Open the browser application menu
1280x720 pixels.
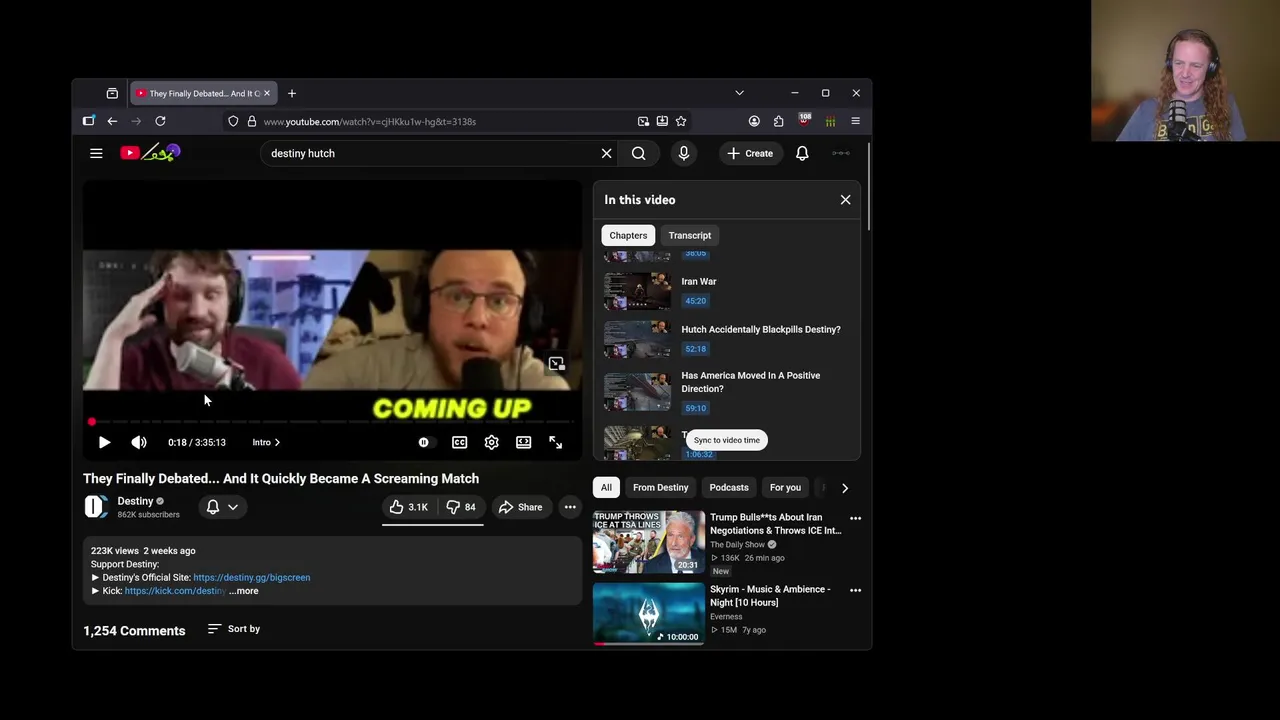click(x=855, y=121)
